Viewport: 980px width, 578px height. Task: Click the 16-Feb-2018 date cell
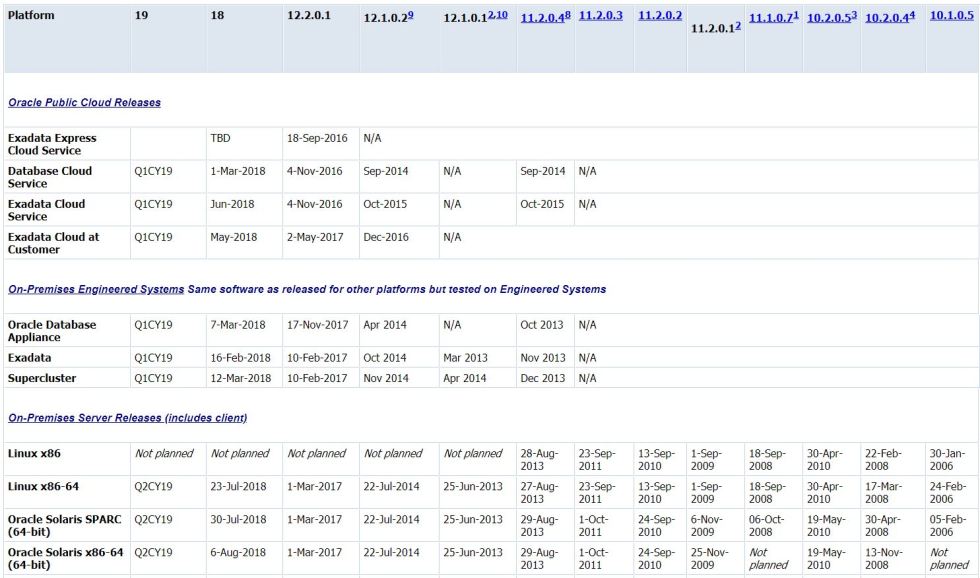coord(241,358)
